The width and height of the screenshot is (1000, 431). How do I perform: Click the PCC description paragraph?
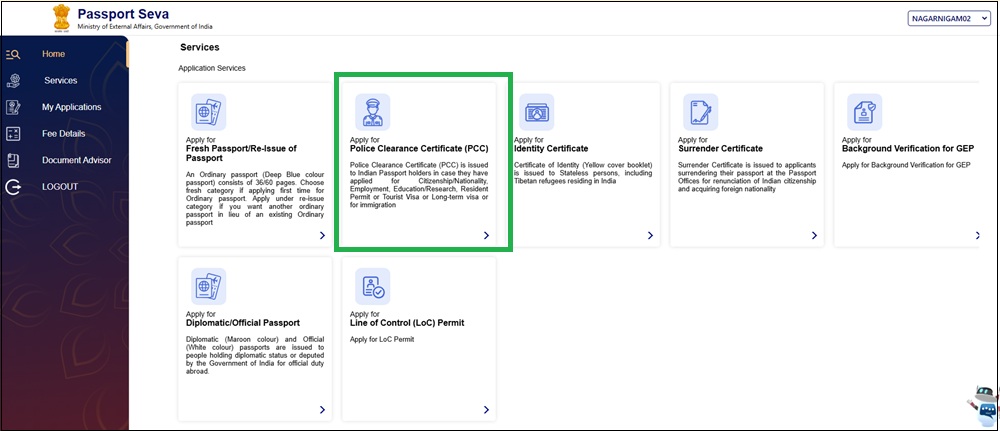tap(419, 186)
